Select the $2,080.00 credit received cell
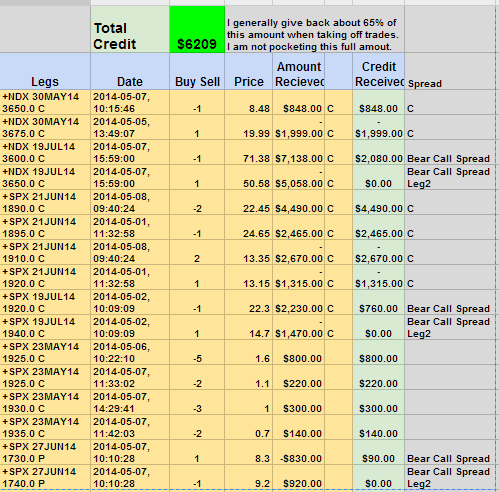Image resolution: width=499 pixels, height=492 pixels. pyautogui.click(x=379, y=152)
